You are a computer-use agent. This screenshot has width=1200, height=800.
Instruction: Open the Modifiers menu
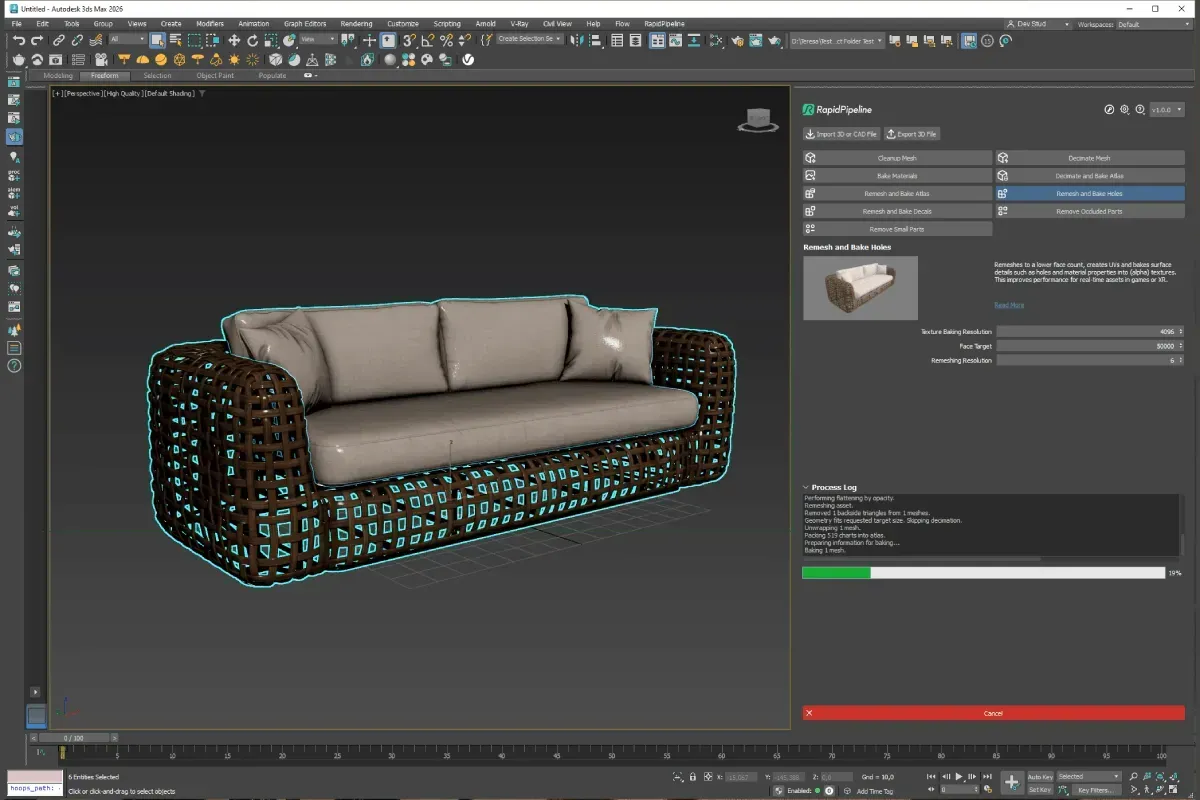click(x=210, y=23)
